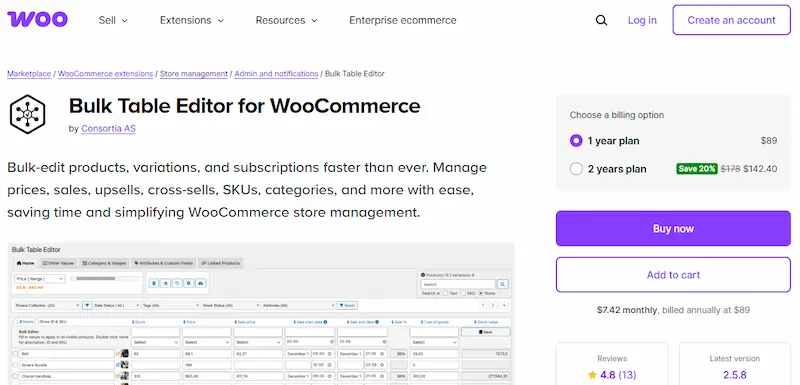Click the Latest version 2.5.8 number
This screenshot has width=800, height=385.
coord(735,376)
